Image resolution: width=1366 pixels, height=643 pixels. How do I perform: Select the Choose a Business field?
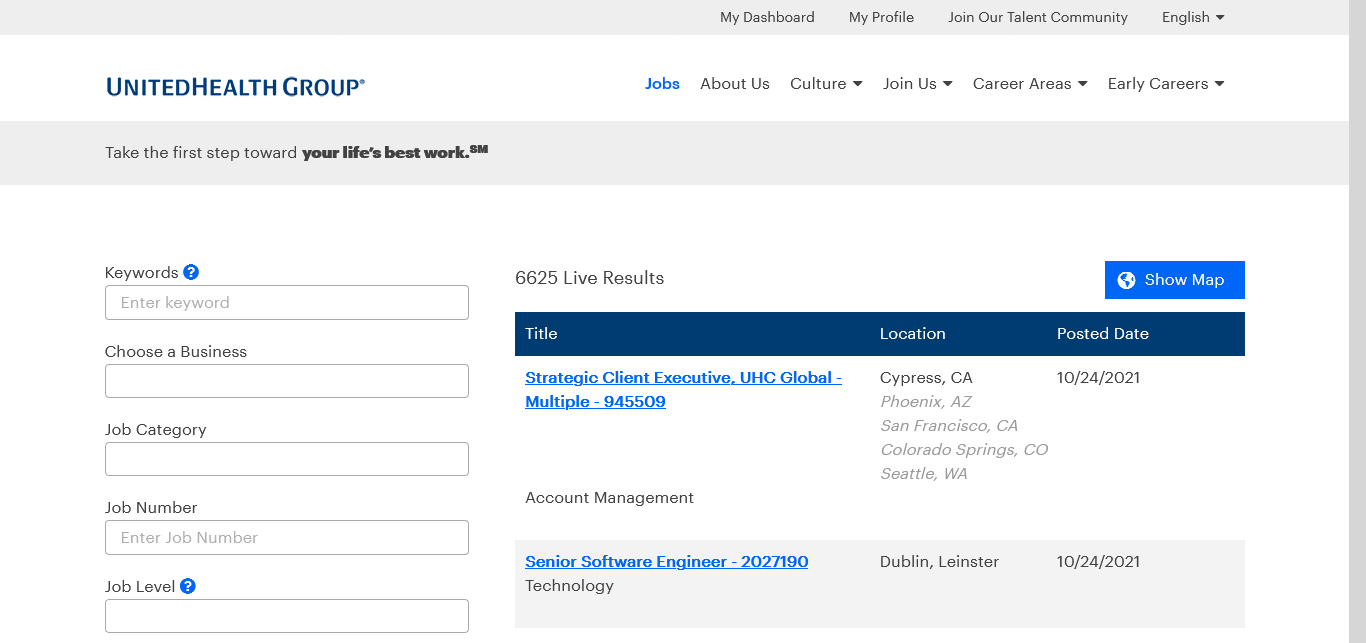tap(287, 381)
